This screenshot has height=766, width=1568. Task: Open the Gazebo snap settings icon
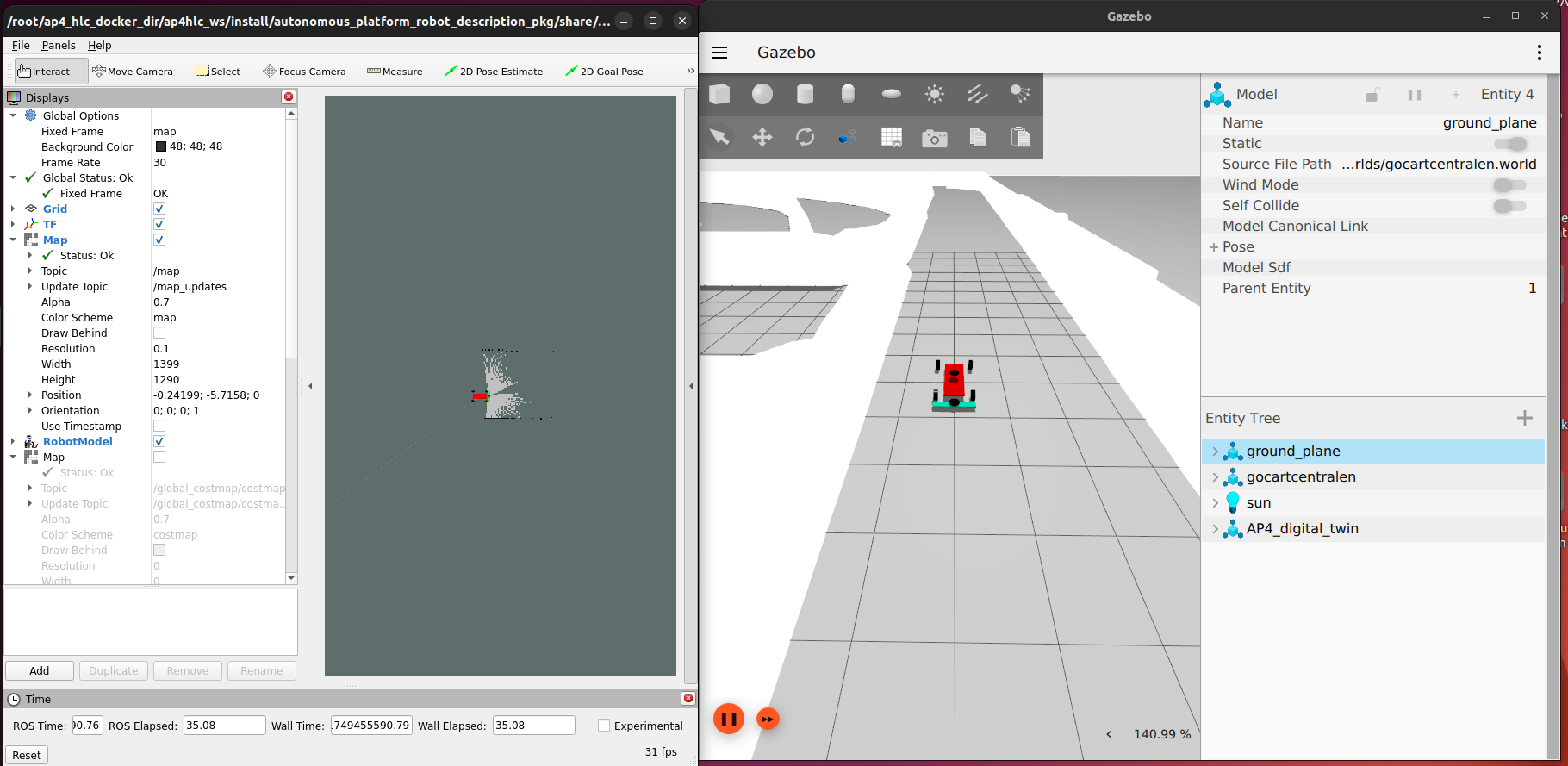tap(849, 137)
